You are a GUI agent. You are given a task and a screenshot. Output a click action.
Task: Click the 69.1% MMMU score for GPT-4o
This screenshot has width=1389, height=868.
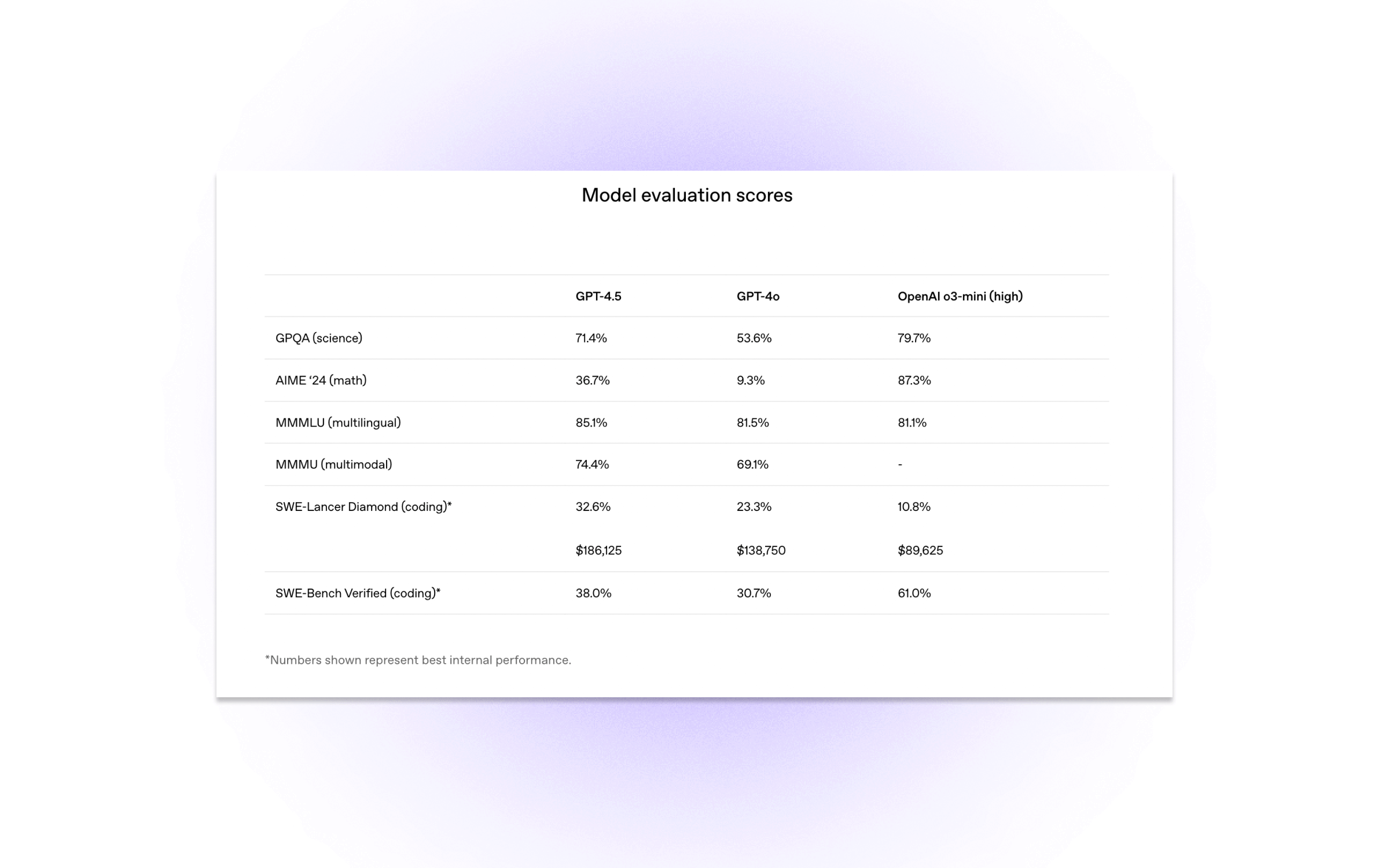(752, 464)
